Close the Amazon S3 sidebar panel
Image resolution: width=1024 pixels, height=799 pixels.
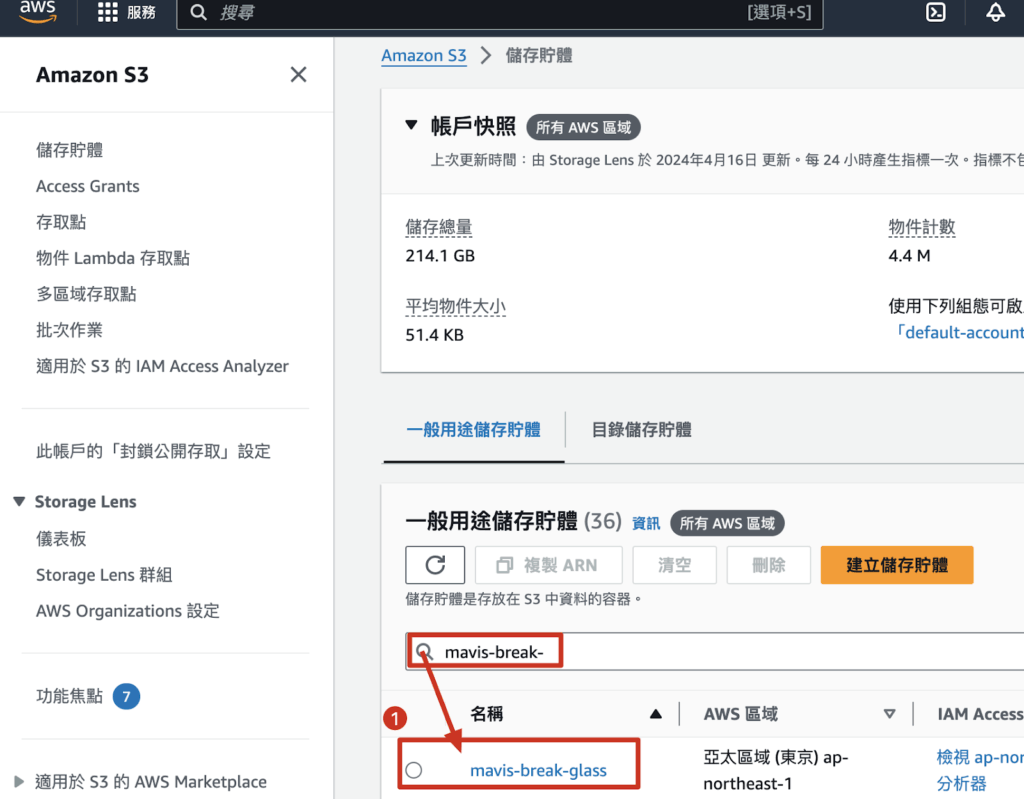point(298,75)
